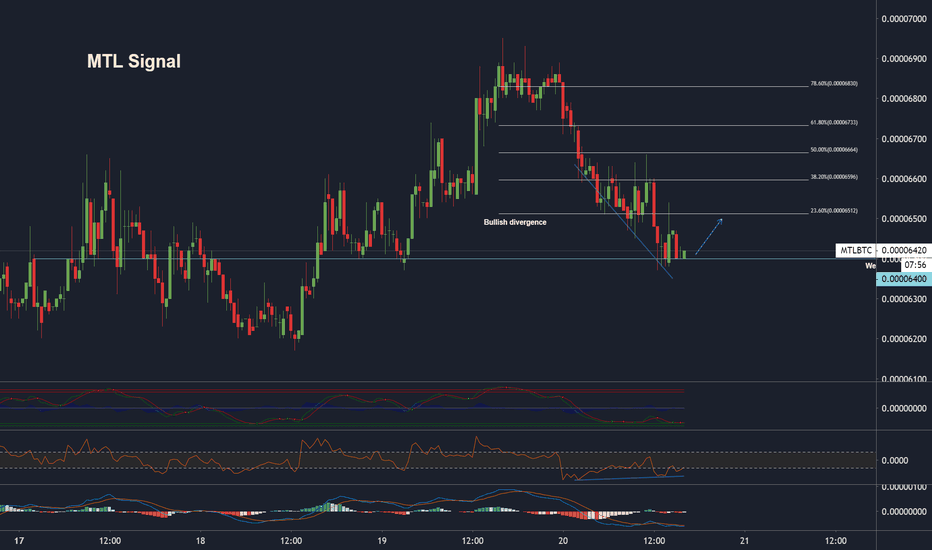Click 0.00006600 on the price scale
Image resolution: width=932 pixels, height=550 pixels.
(x=903, y=179)
